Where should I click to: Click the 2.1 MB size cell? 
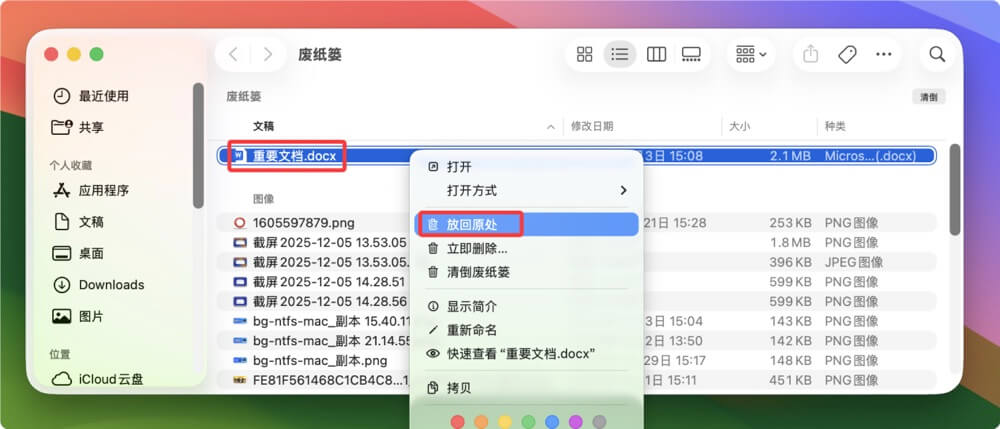(x=790, y=156)
